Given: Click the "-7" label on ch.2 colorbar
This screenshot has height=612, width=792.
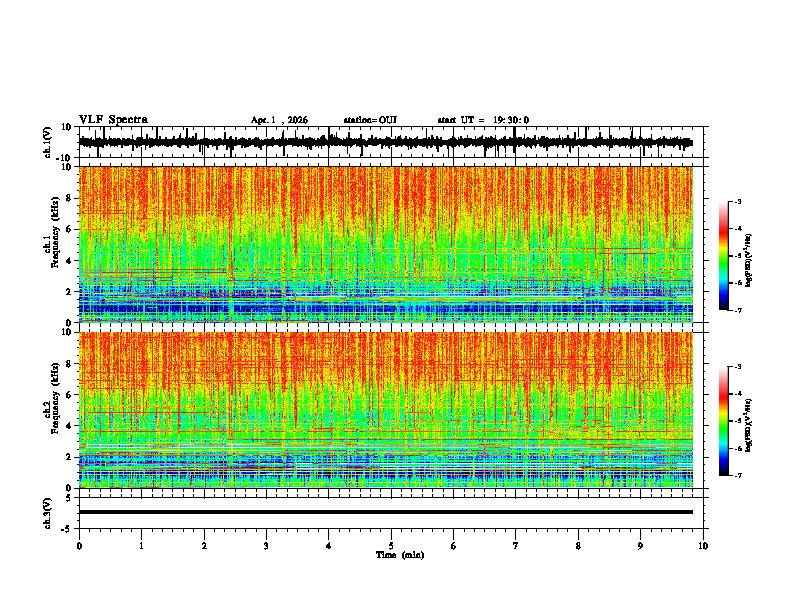Looking at the screenshot, I should (x=738, y=475).
